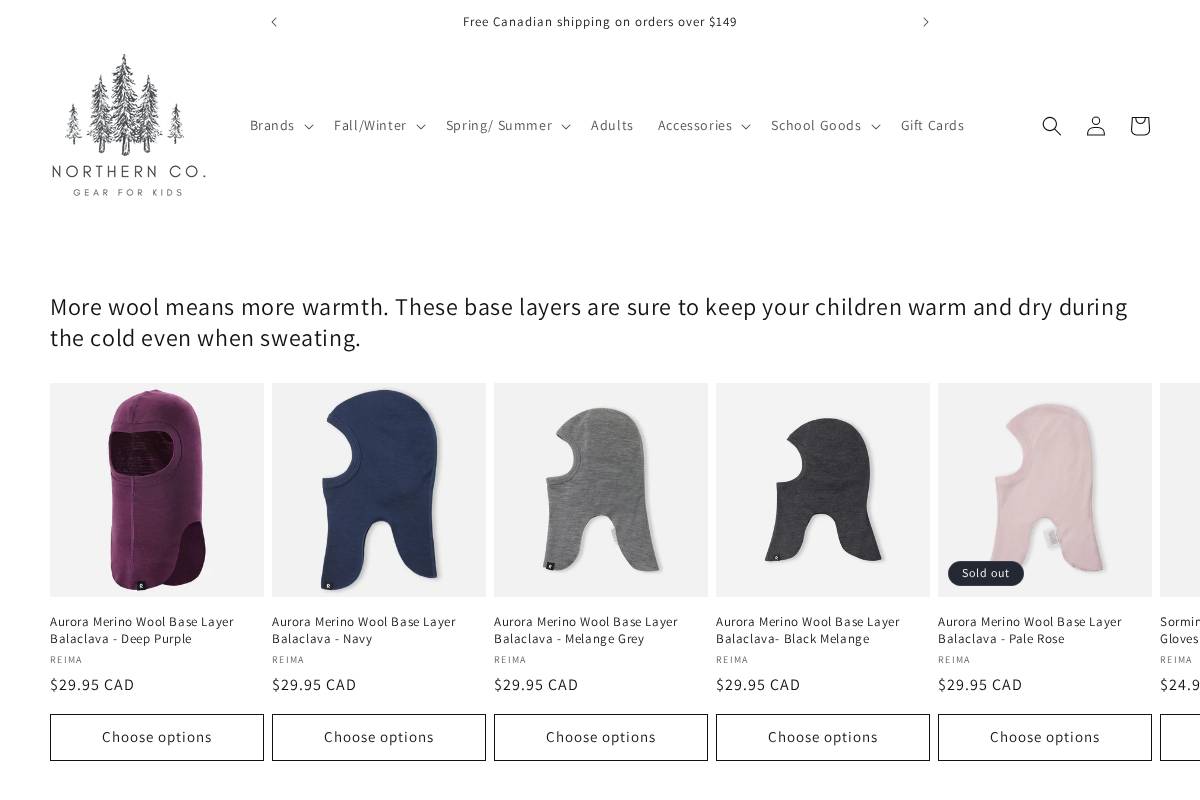
Task: Open the Fall/Winter menu
Action: click(x=379, y=125)
